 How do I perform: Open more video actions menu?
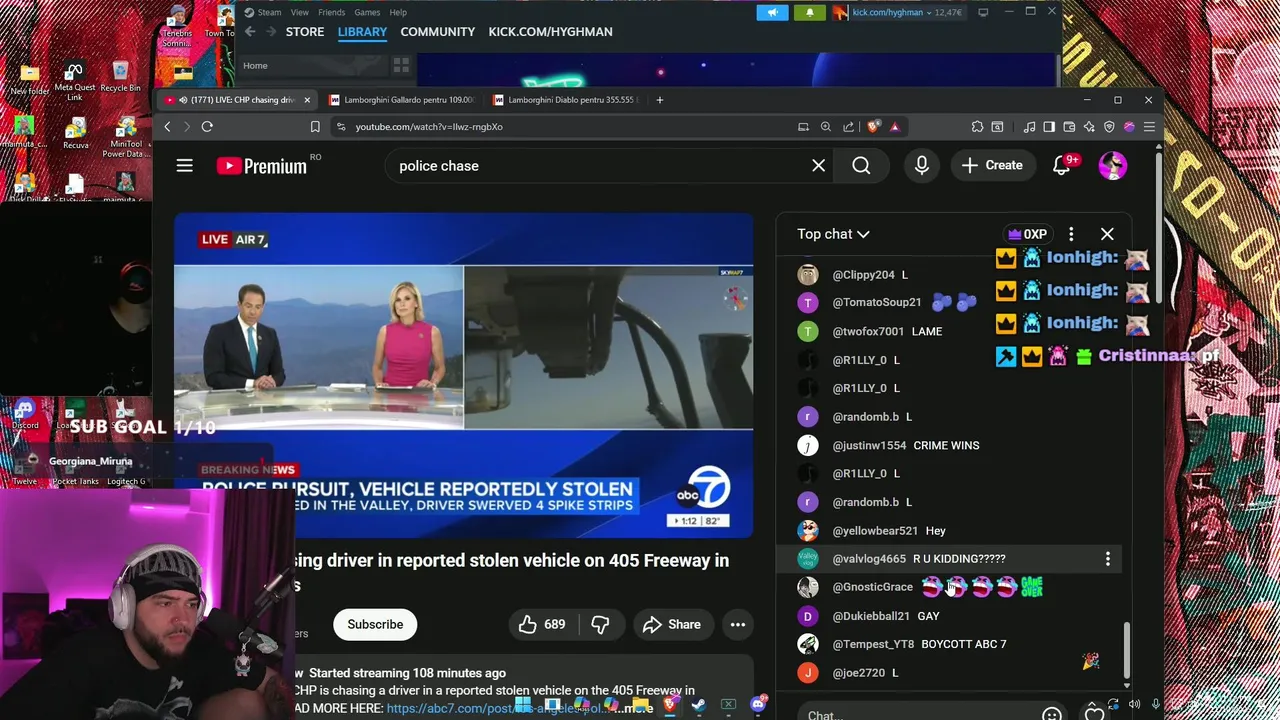[738, 624]
